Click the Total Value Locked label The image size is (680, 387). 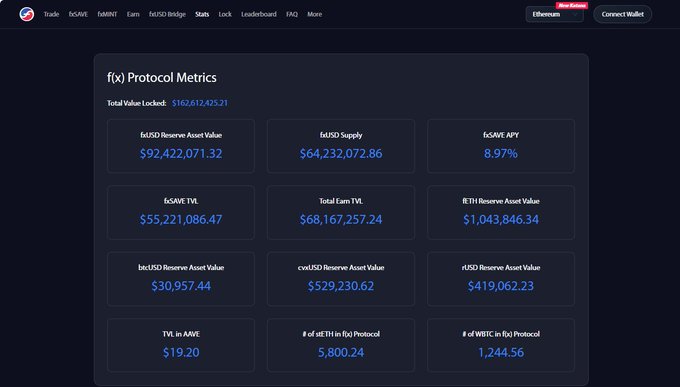pos(137,103)
